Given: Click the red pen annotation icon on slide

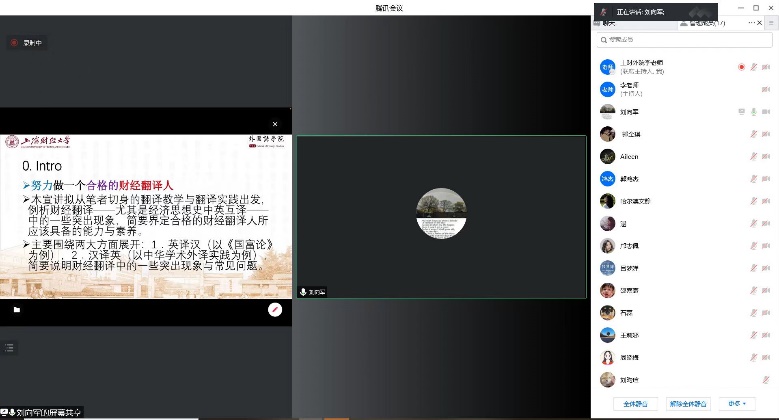Looking at the screenshot, I should coord(274,310).
